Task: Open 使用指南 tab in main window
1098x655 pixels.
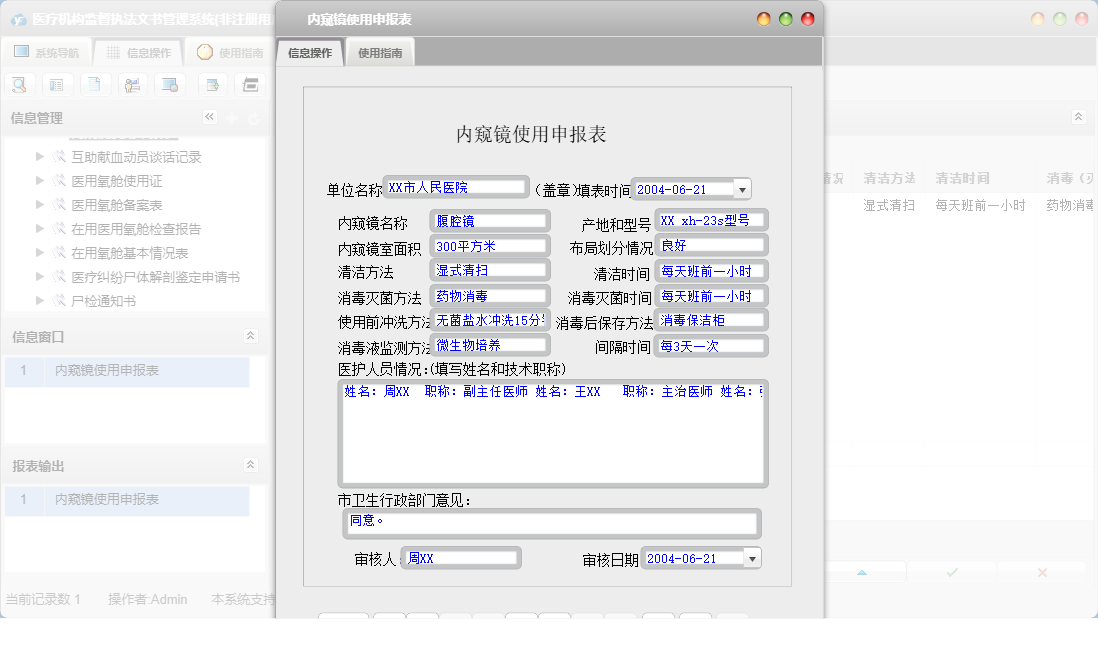Action: tap(230, 53)
